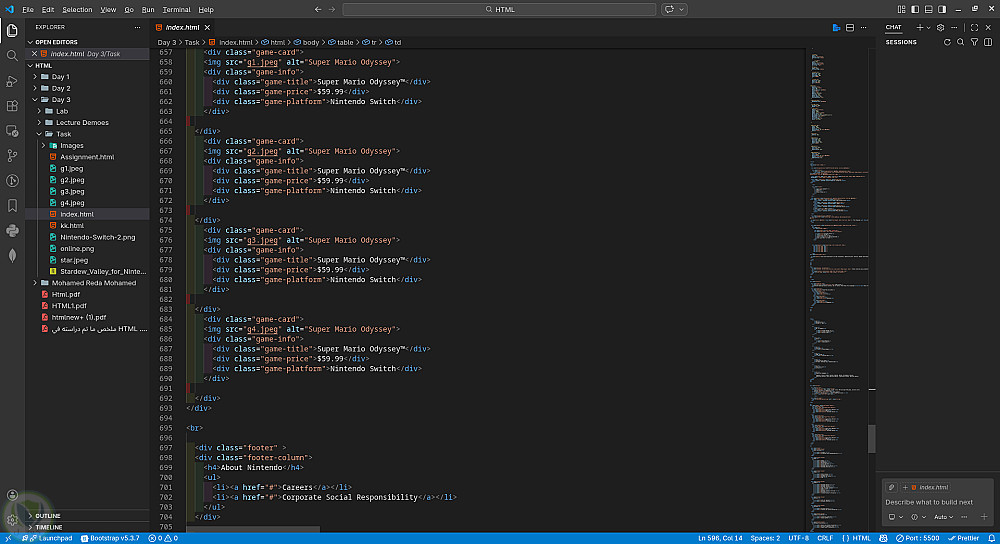Click Customize Layout icon in title bar
Viewport: 1000px width, 544px height.
coord(901,10)
